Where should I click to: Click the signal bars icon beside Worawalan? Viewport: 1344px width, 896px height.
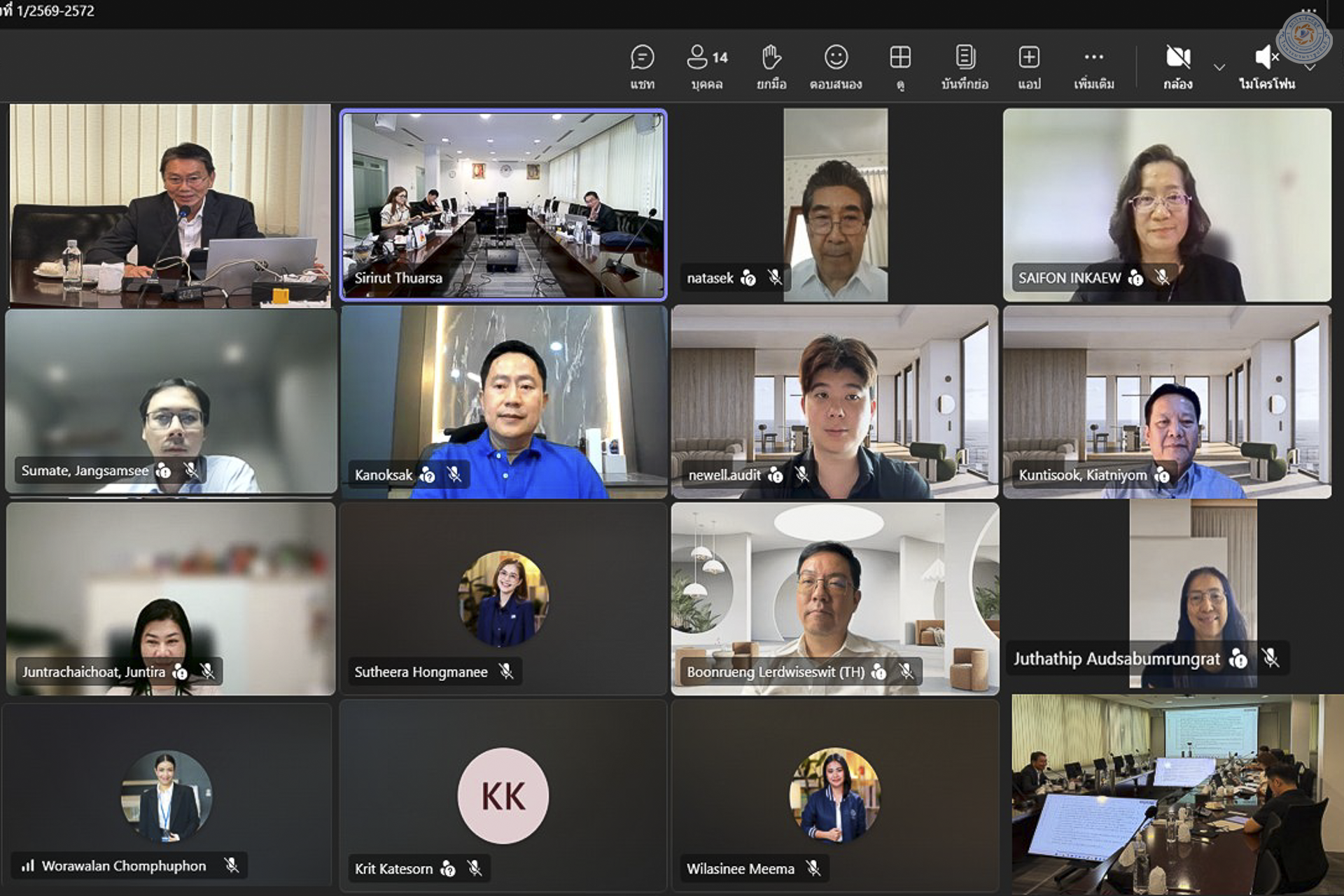click(x=28, y=866)
